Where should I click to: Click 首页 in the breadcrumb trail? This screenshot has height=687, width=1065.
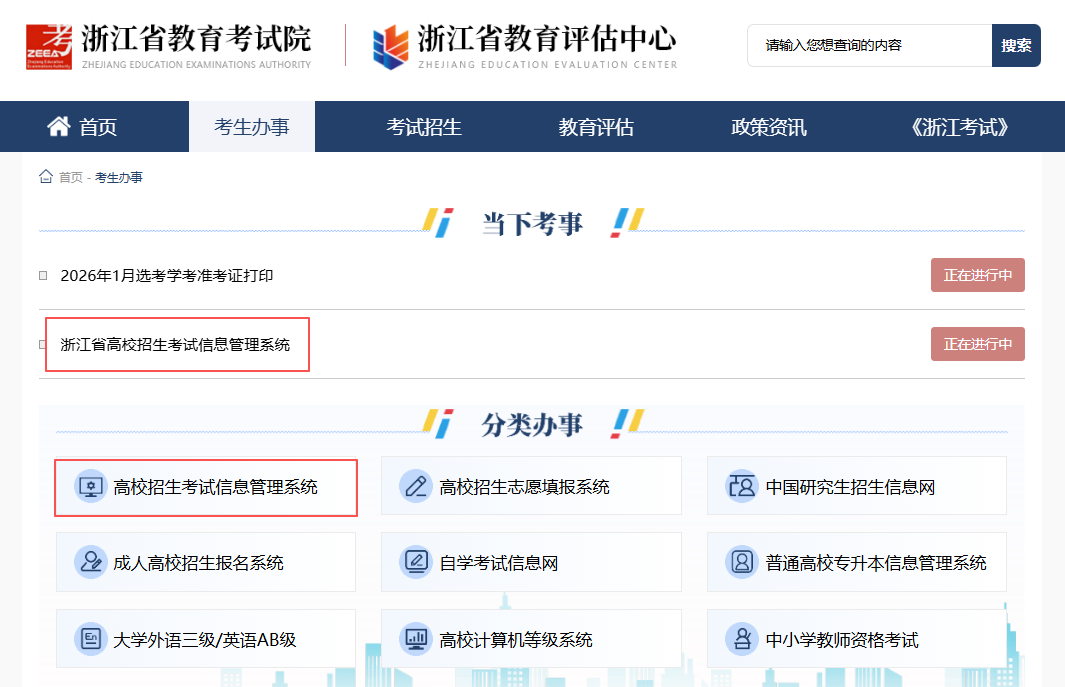70,178
